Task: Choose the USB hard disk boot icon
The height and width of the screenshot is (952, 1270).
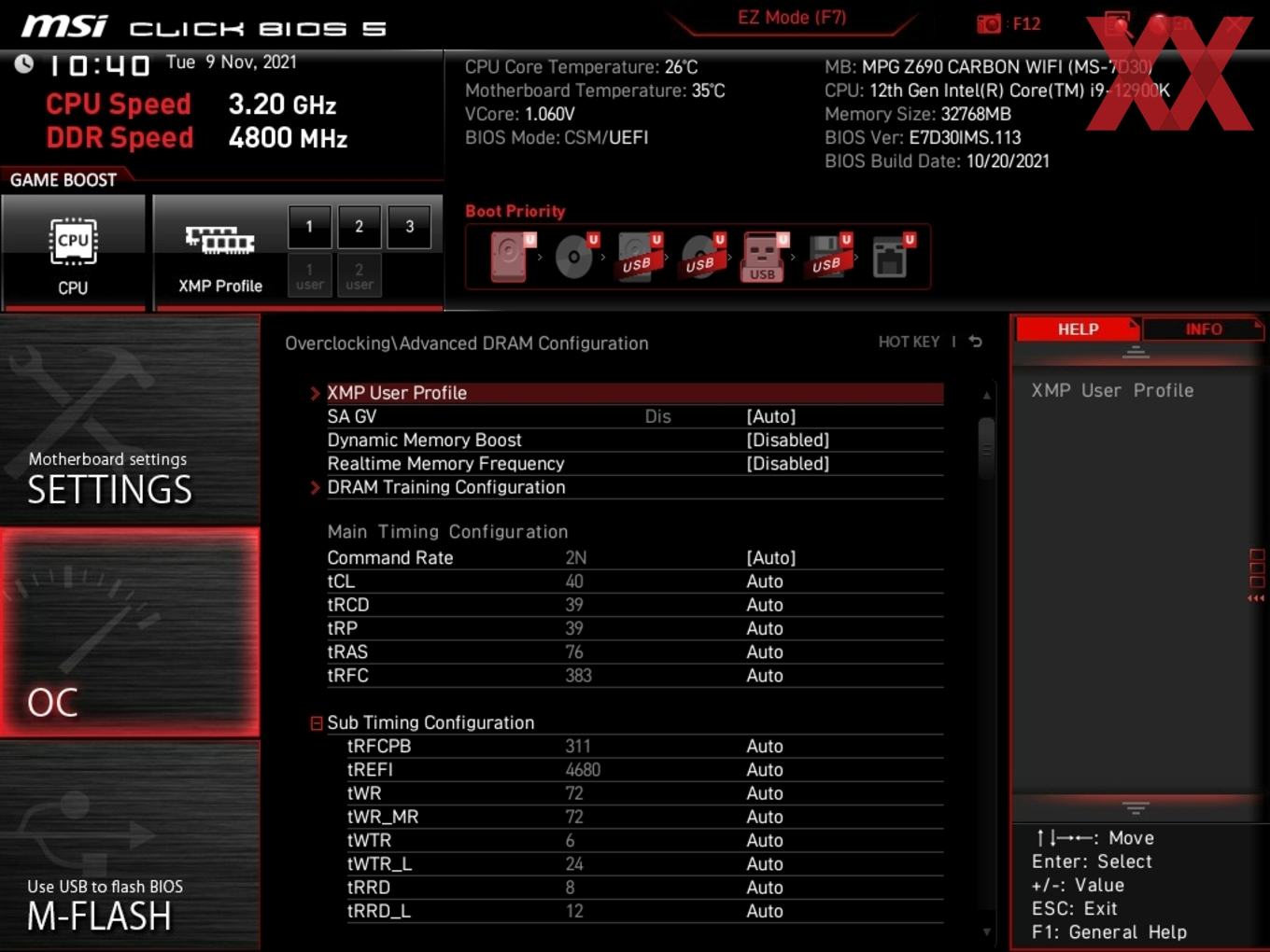Action: (x=639, y=256)
